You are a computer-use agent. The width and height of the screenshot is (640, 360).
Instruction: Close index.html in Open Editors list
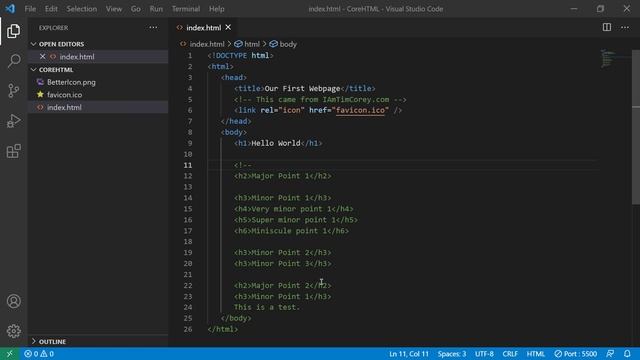[42, 56]
